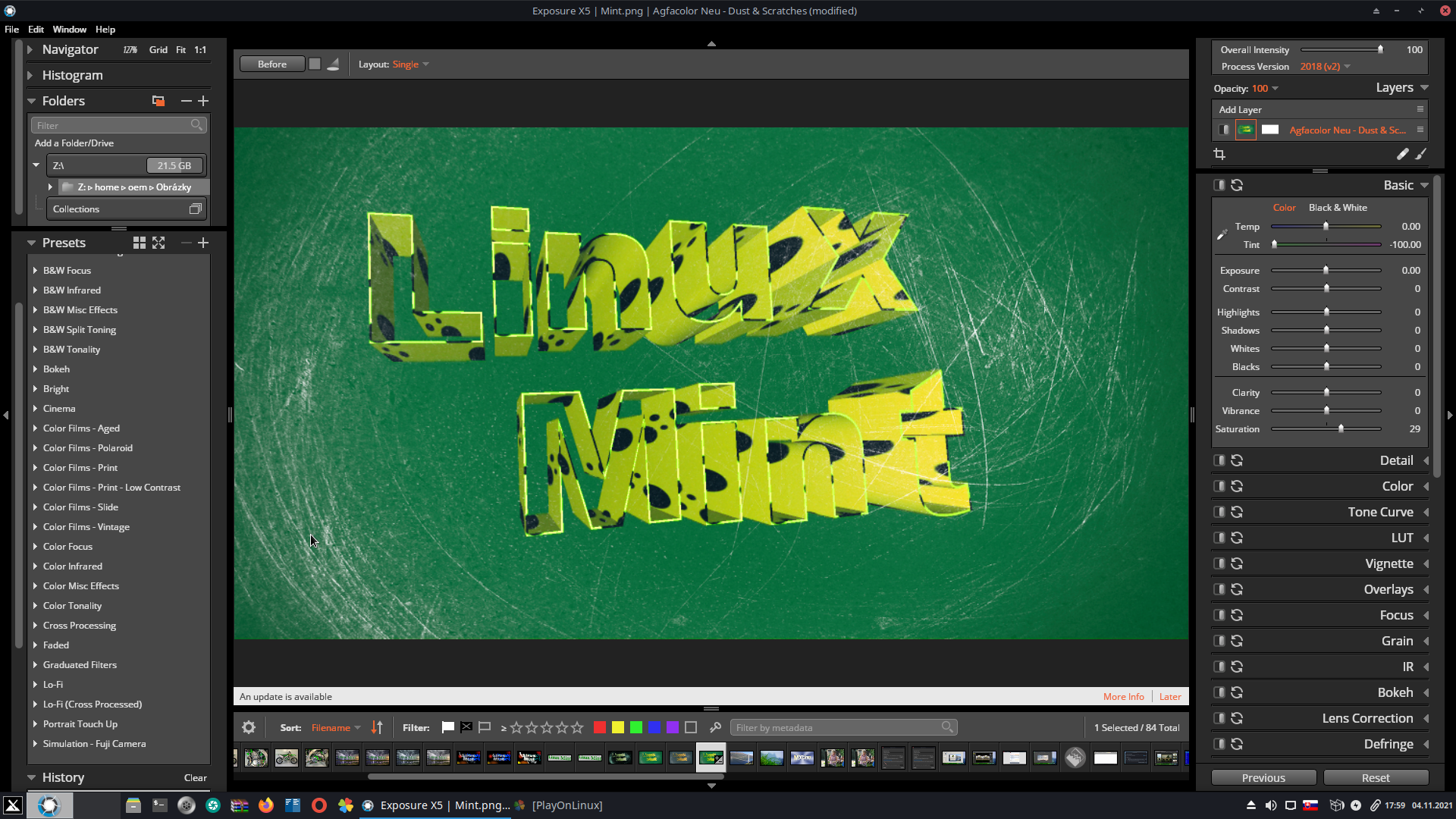Open Collections stack icon
Viewport: 1456px width, 819px height.
click(x=195, y=209)
